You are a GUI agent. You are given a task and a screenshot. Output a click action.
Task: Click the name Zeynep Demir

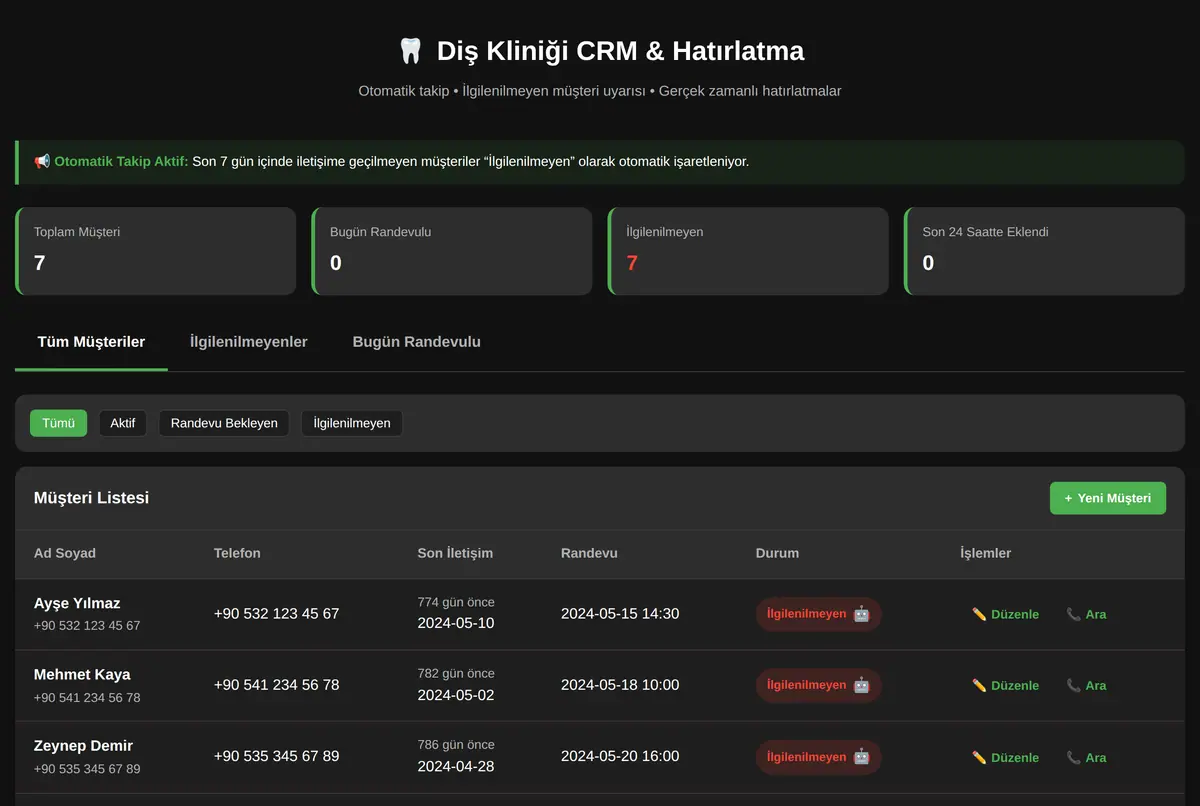click(x=83, y=746)
